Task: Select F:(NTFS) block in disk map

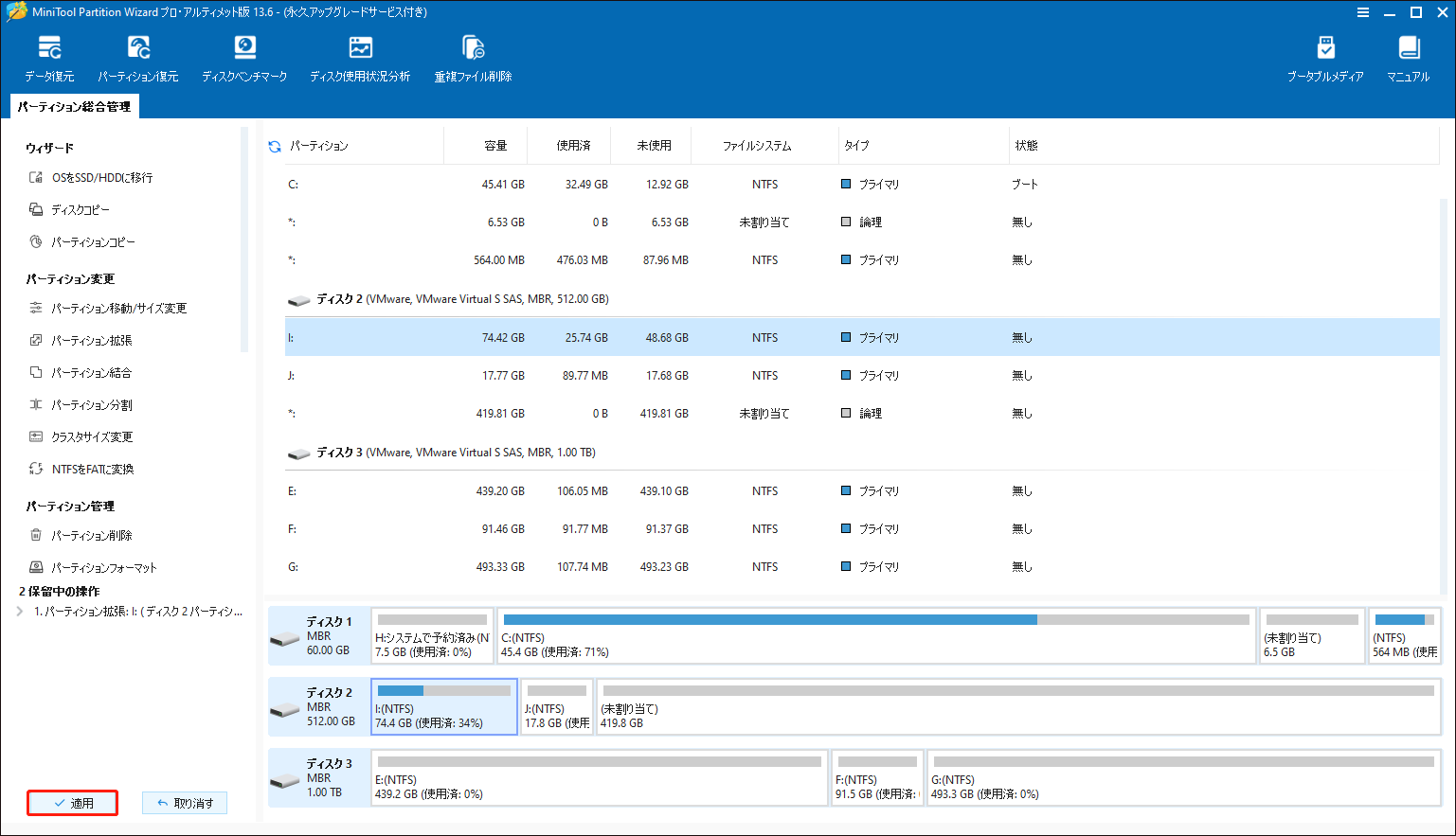Action: pyautogui.click(x=877, y=777)
